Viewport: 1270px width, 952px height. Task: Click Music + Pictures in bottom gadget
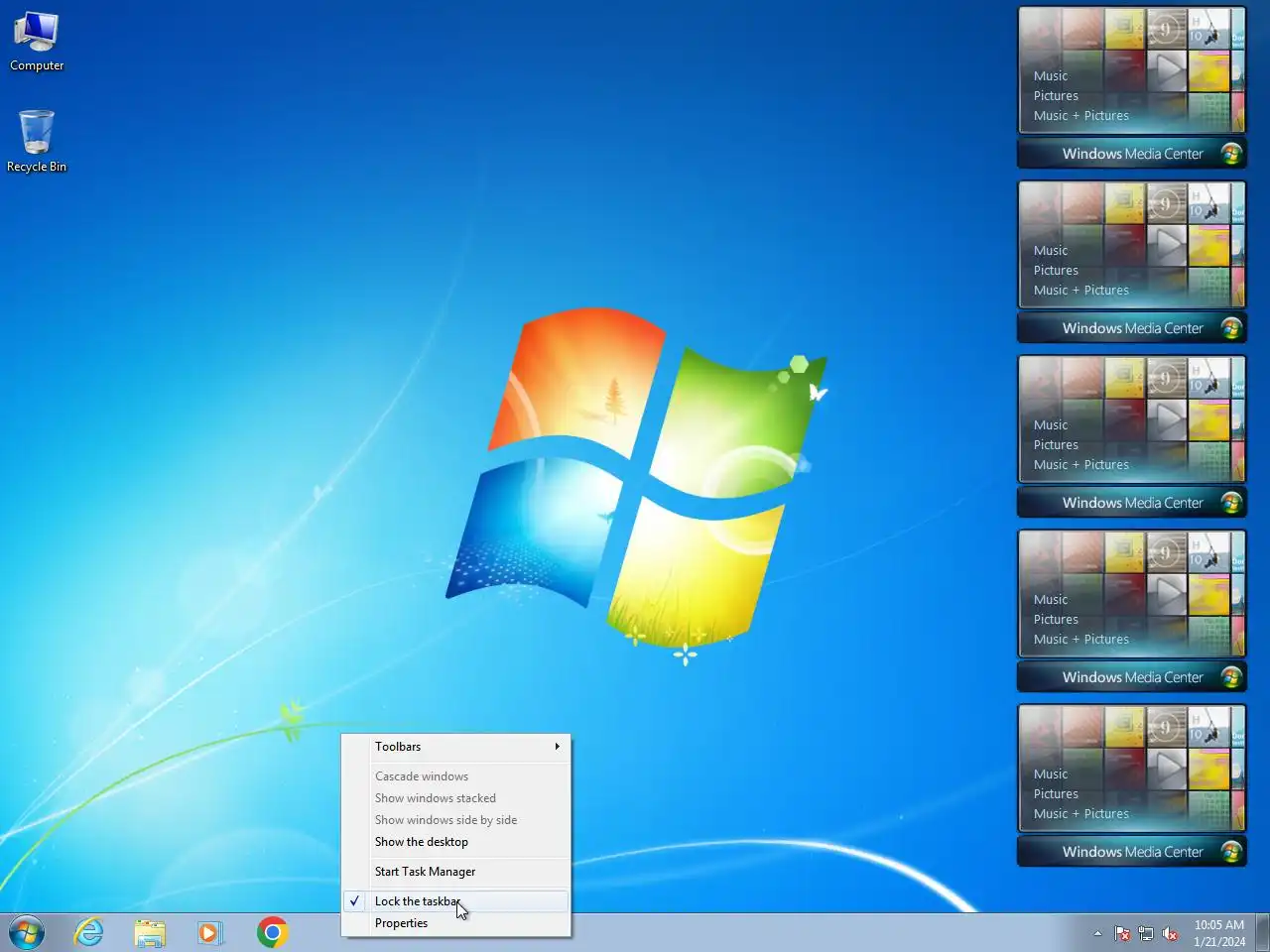(x=1081, y=814)
